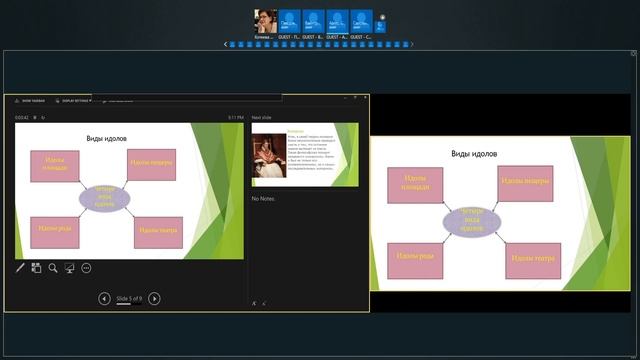Select the GUEST - C participant tile
This screenshot has width=640, height=360.
(x=362, y=21)
